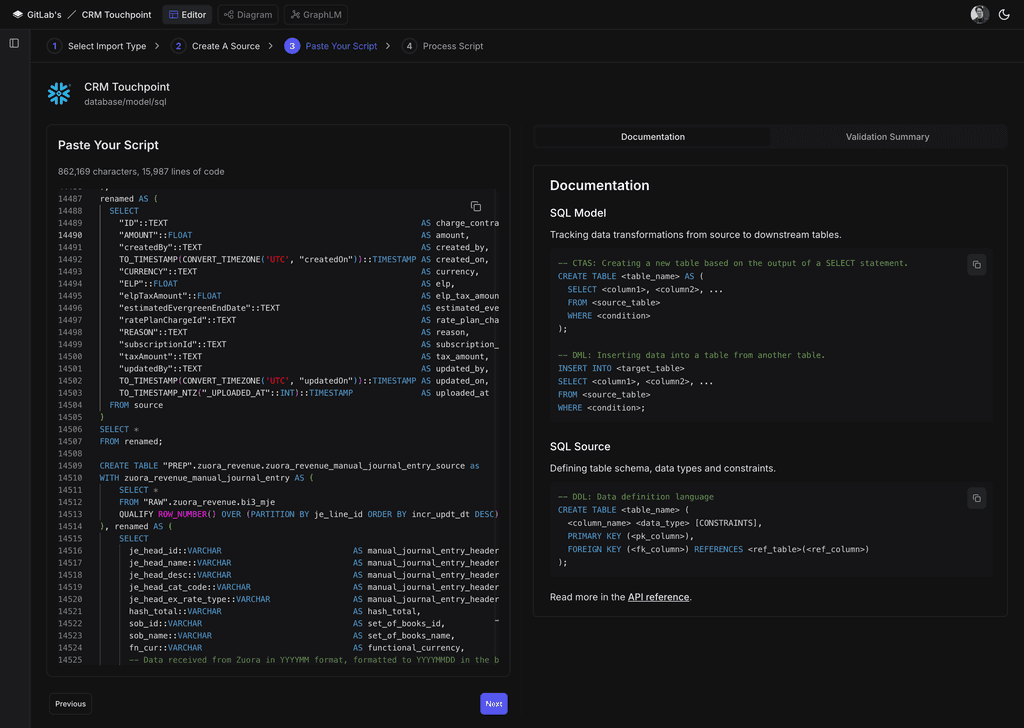Switch to the Validation Summary tab

[x=889, y=136]
